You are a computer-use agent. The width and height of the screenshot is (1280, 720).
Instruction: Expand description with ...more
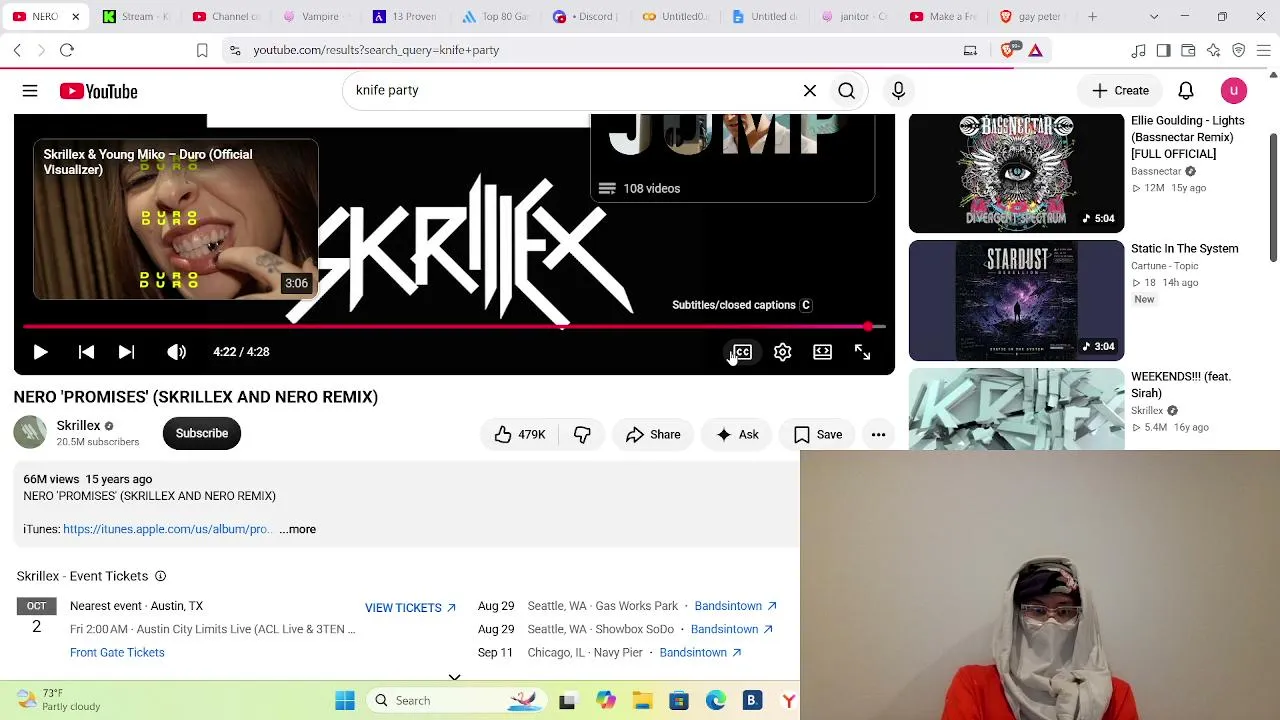[x=298, y=529]
